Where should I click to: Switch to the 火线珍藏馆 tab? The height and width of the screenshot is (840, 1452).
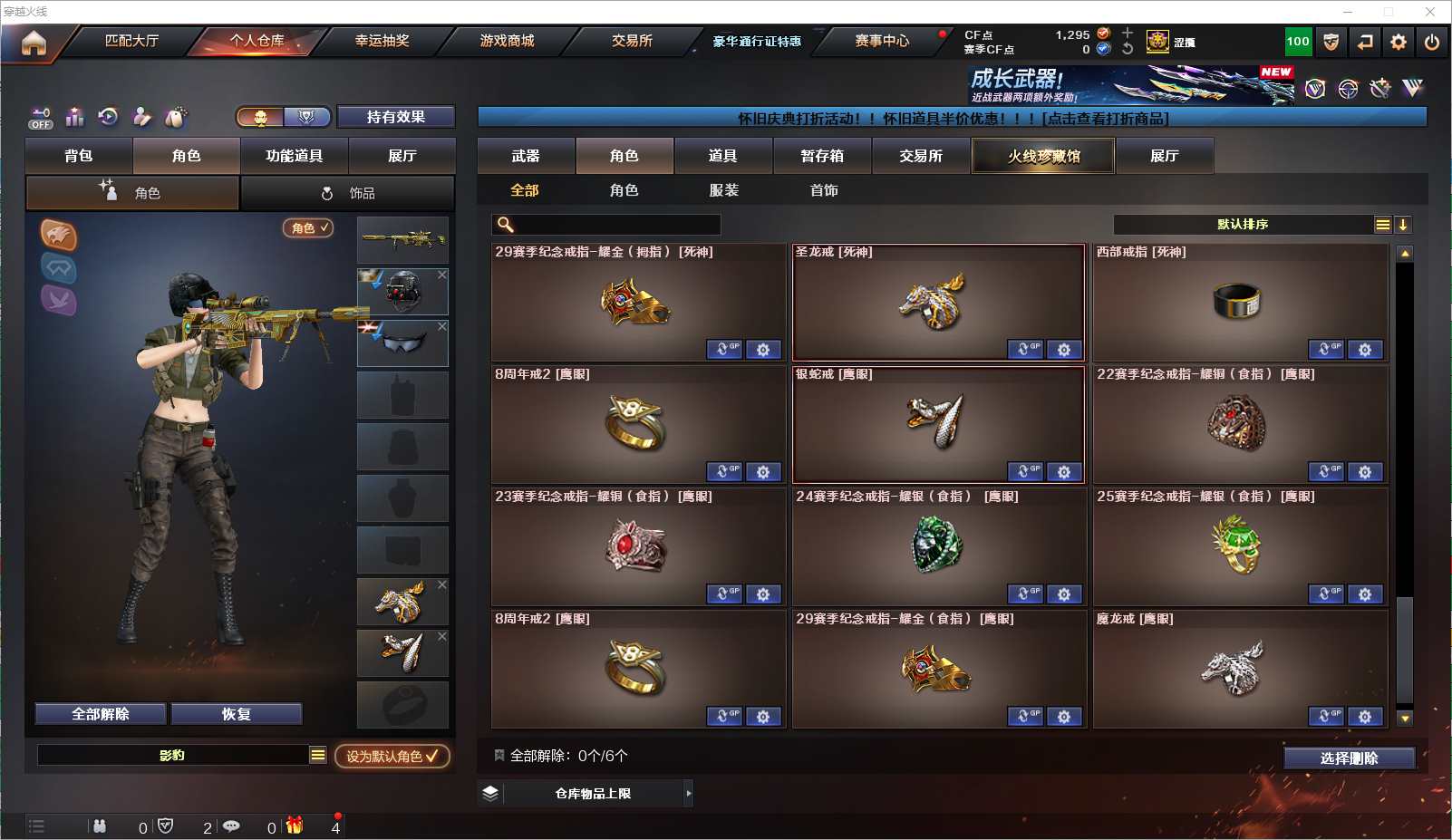tap(1044, 156)
